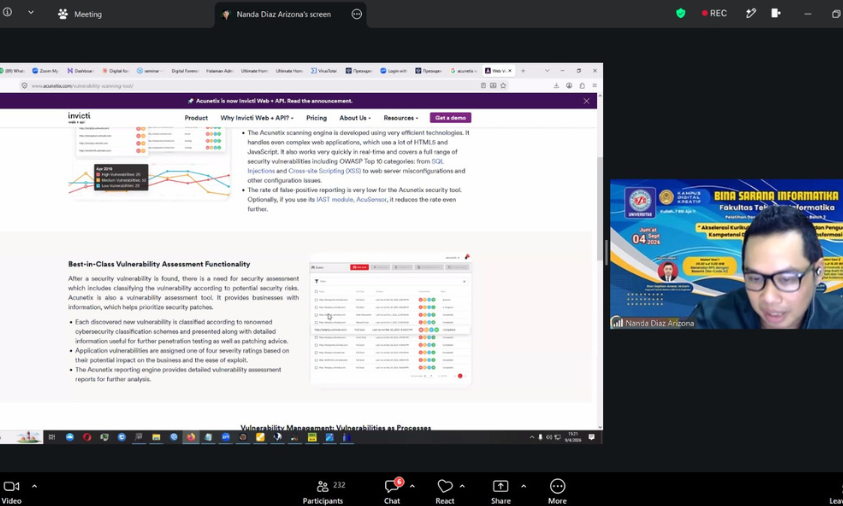Open the Chat panel
The width and height of the screenshot is (843, 506).
[x=392, y=491]
